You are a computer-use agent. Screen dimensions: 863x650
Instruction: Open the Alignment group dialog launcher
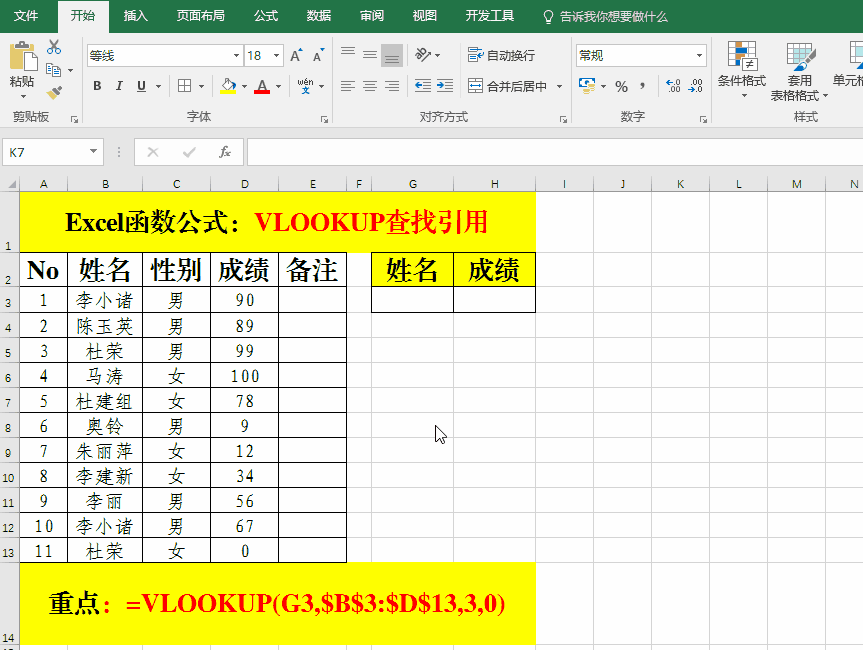tap(563, 119)
